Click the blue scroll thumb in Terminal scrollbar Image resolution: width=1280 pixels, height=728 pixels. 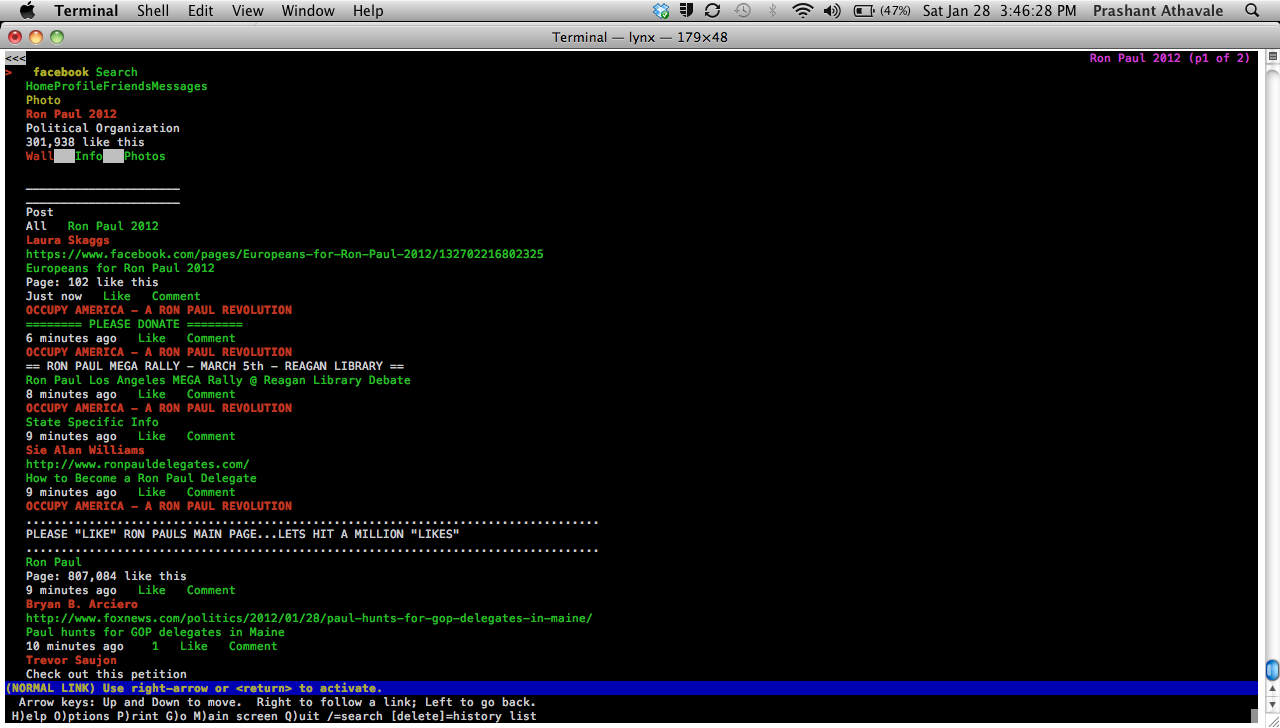[1272, 670]
